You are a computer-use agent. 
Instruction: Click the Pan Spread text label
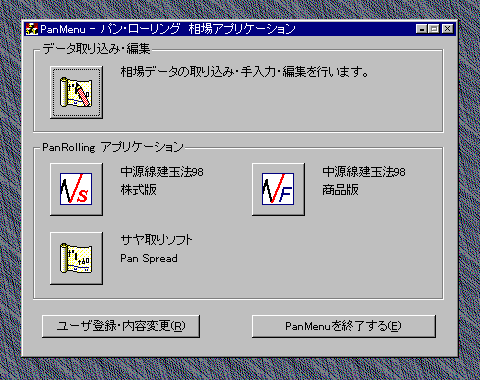pyautogui.click(x=149, y=258)
